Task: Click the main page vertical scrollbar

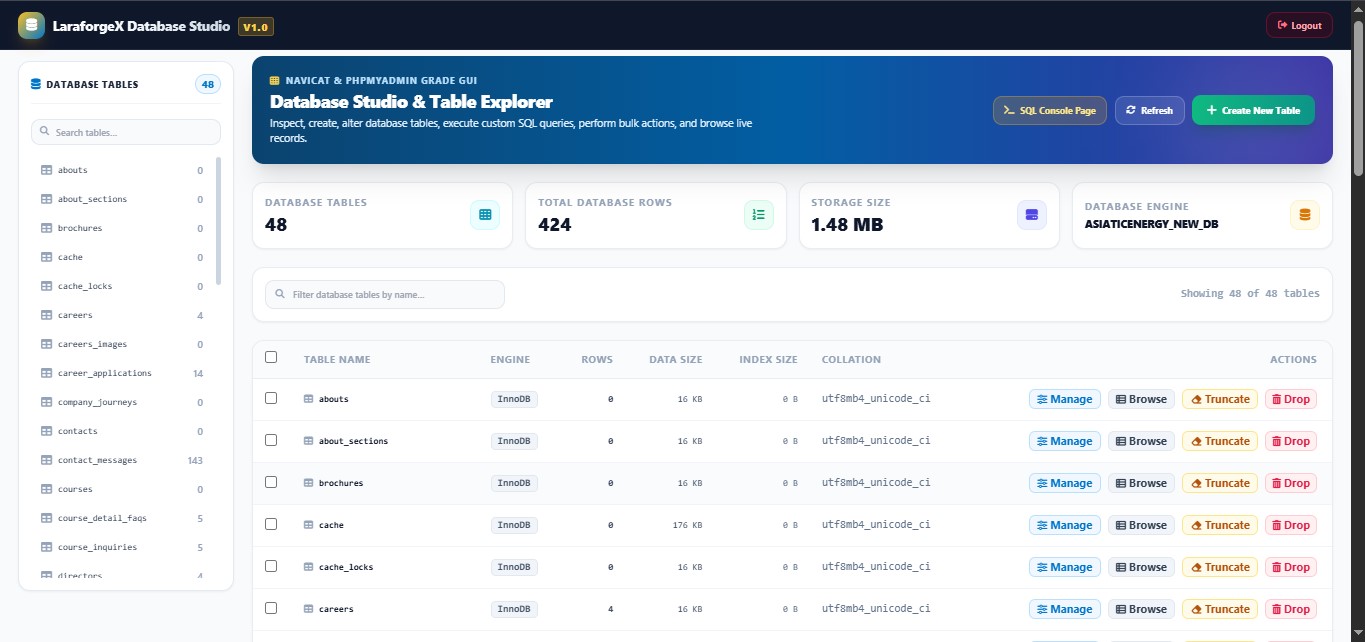Action: click(x=1357, y=100)
